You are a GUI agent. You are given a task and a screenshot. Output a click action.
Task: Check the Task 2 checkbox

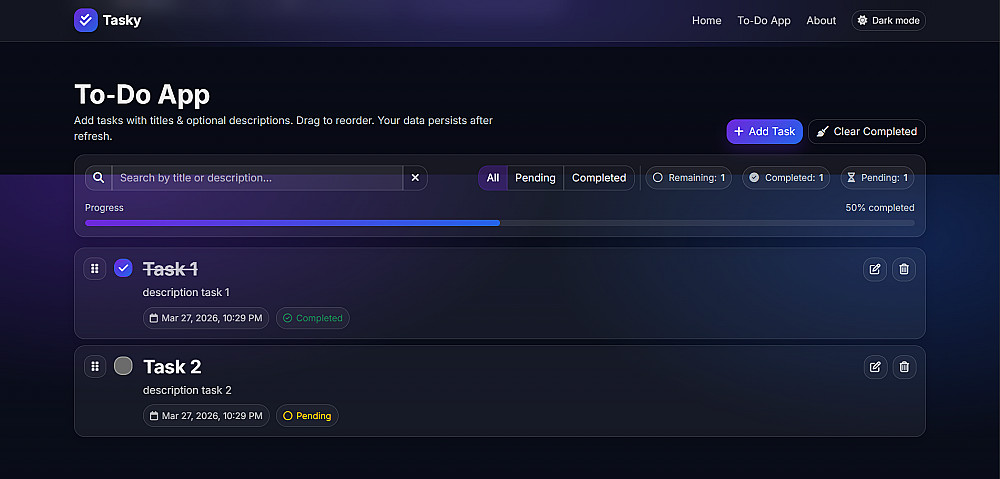coord(123,365)
